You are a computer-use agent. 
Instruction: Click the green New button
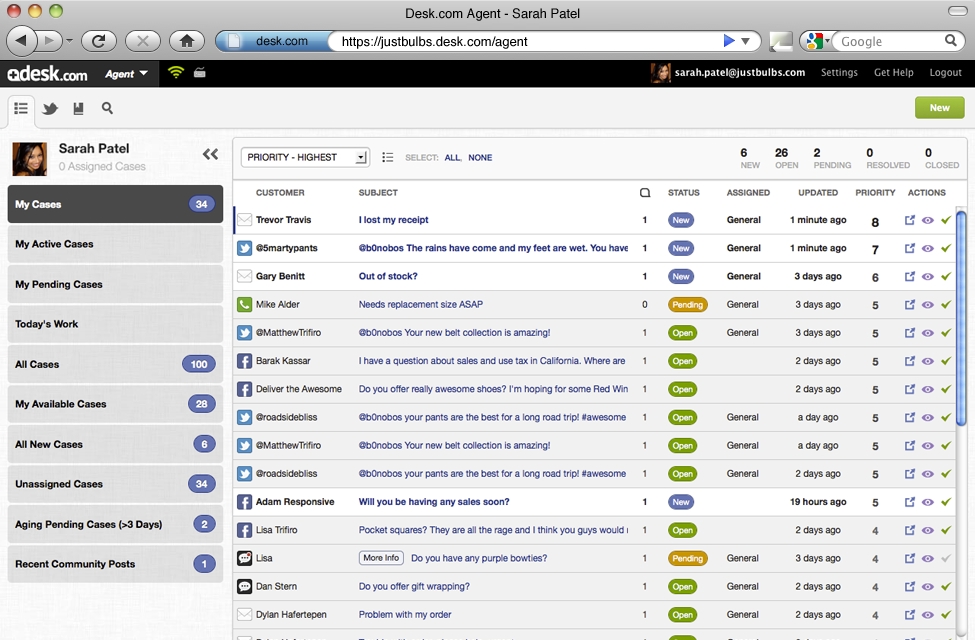[x=940, y=108]
